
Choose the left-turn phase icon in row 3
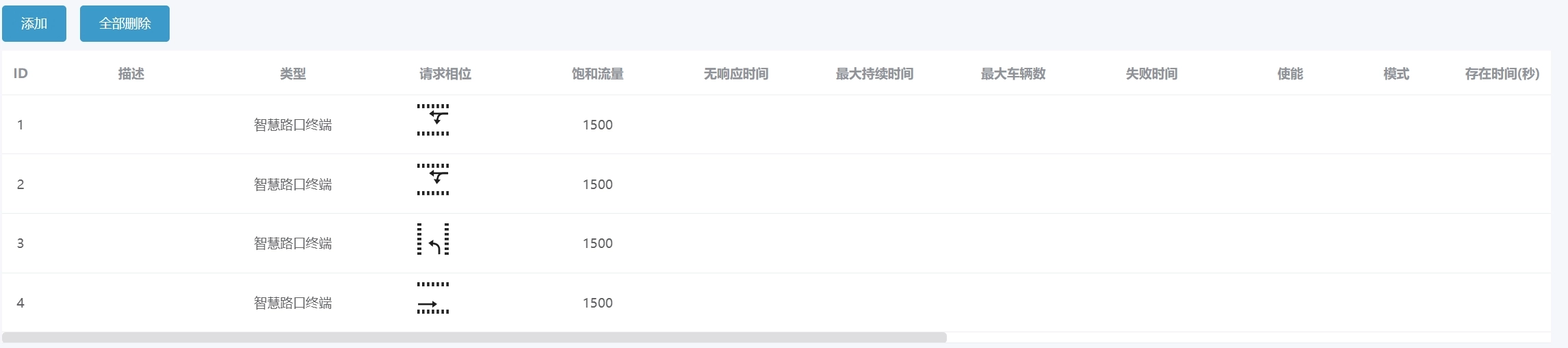click(x=433, y=239)
